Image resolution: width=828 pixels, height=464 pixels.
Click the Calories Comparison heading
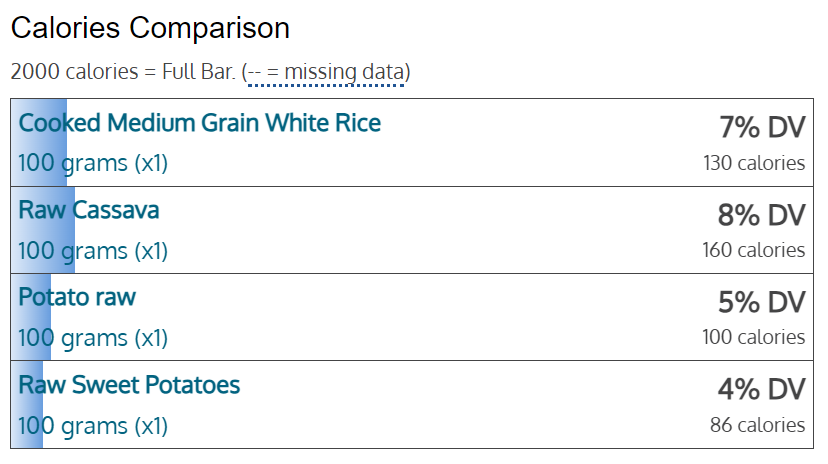150,28
